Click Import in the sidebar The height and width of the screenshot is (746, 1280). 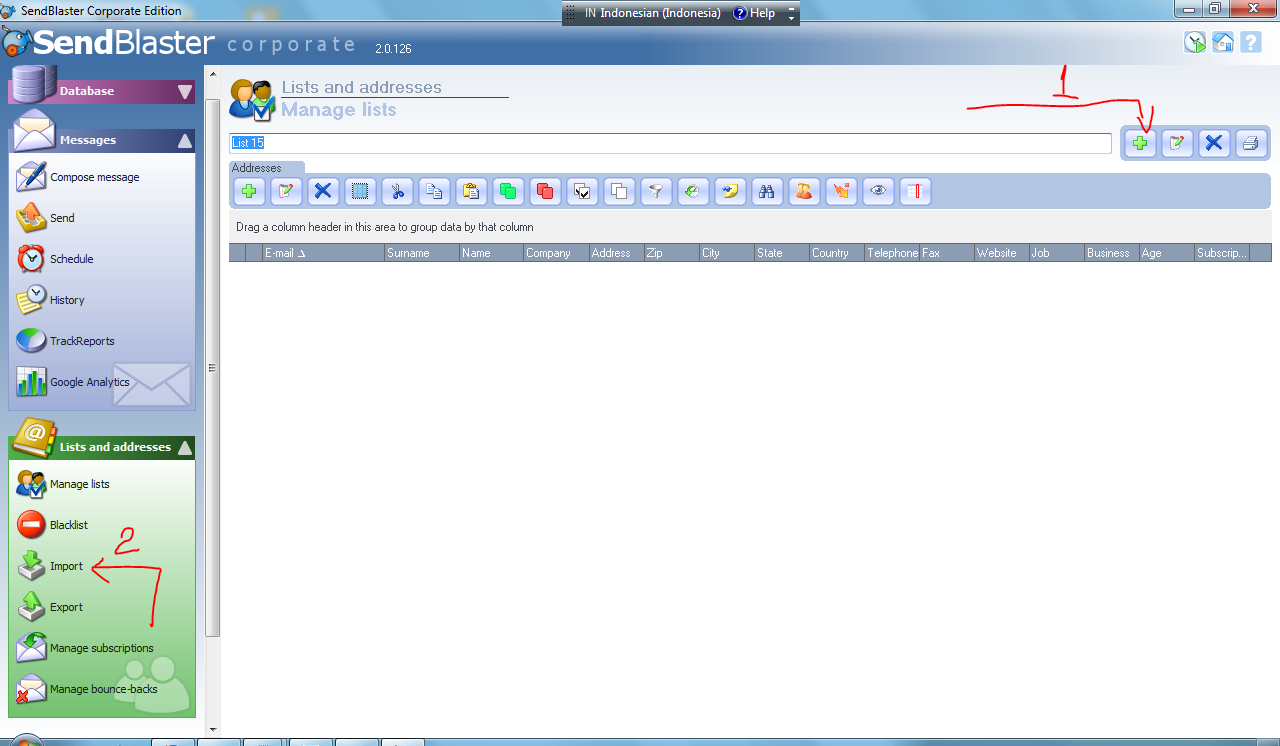50,566
